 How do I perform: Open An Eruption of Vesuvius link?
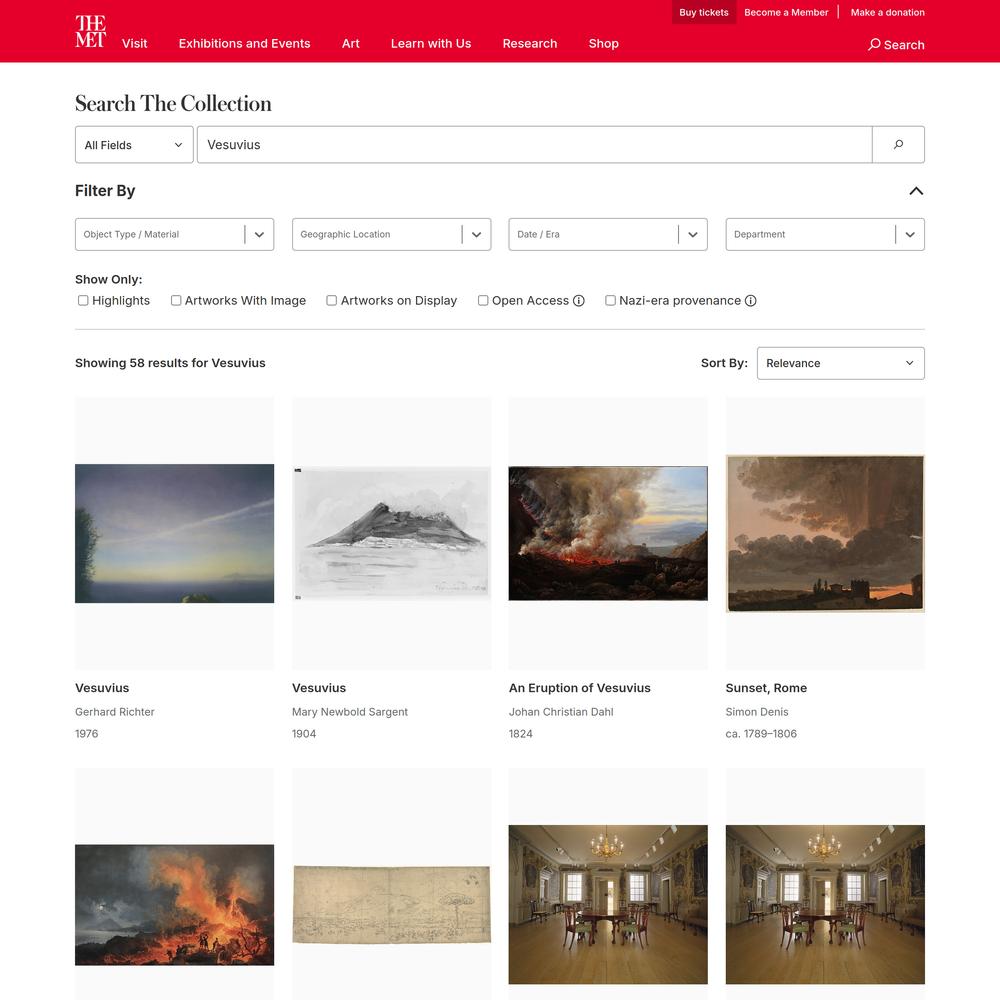pos(580,688)
